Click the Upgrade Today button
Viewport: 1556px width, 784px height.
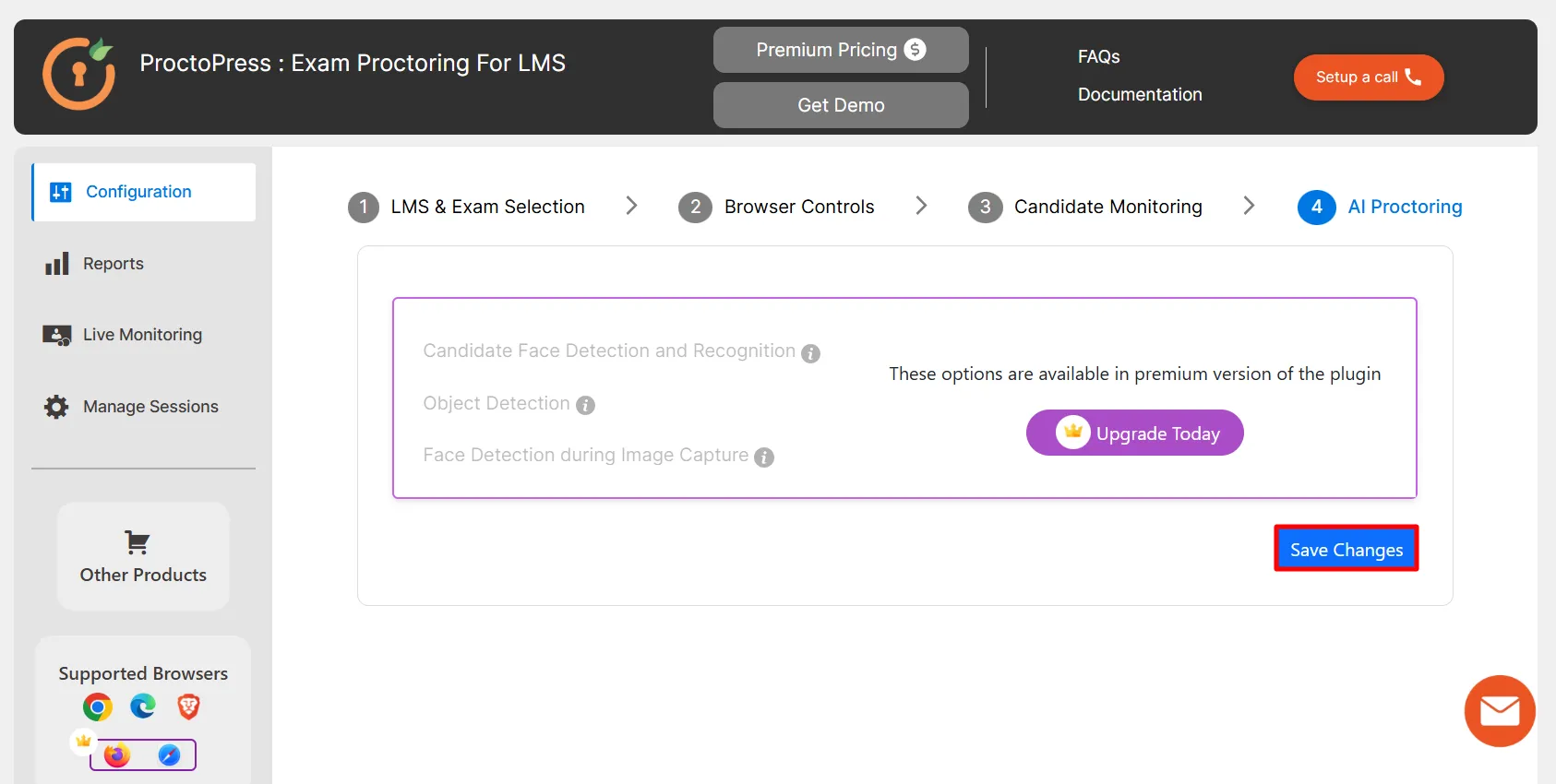pos(1135,433)
